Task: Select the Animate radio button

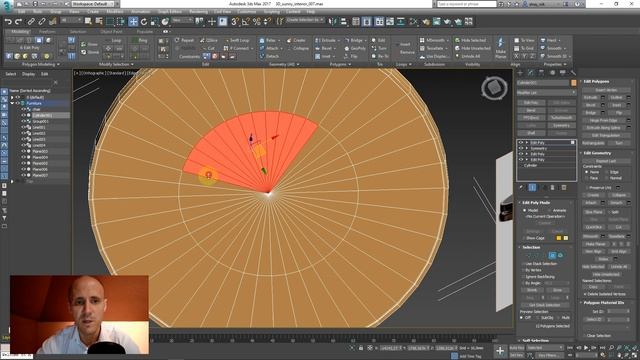Action: coord(549,210)
